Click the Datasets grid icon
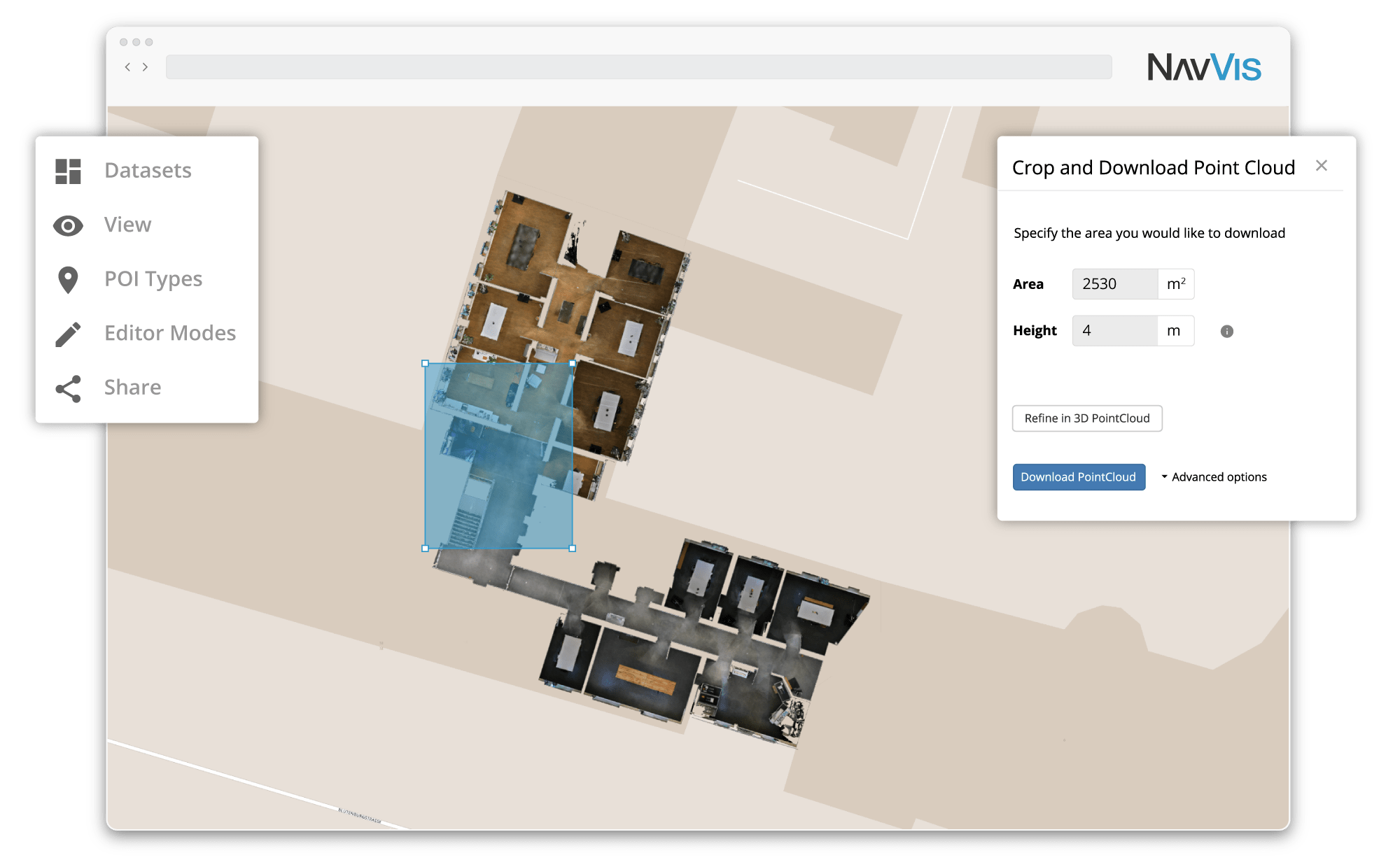The width and height of the screenshot is (1400, 867). 68,171
